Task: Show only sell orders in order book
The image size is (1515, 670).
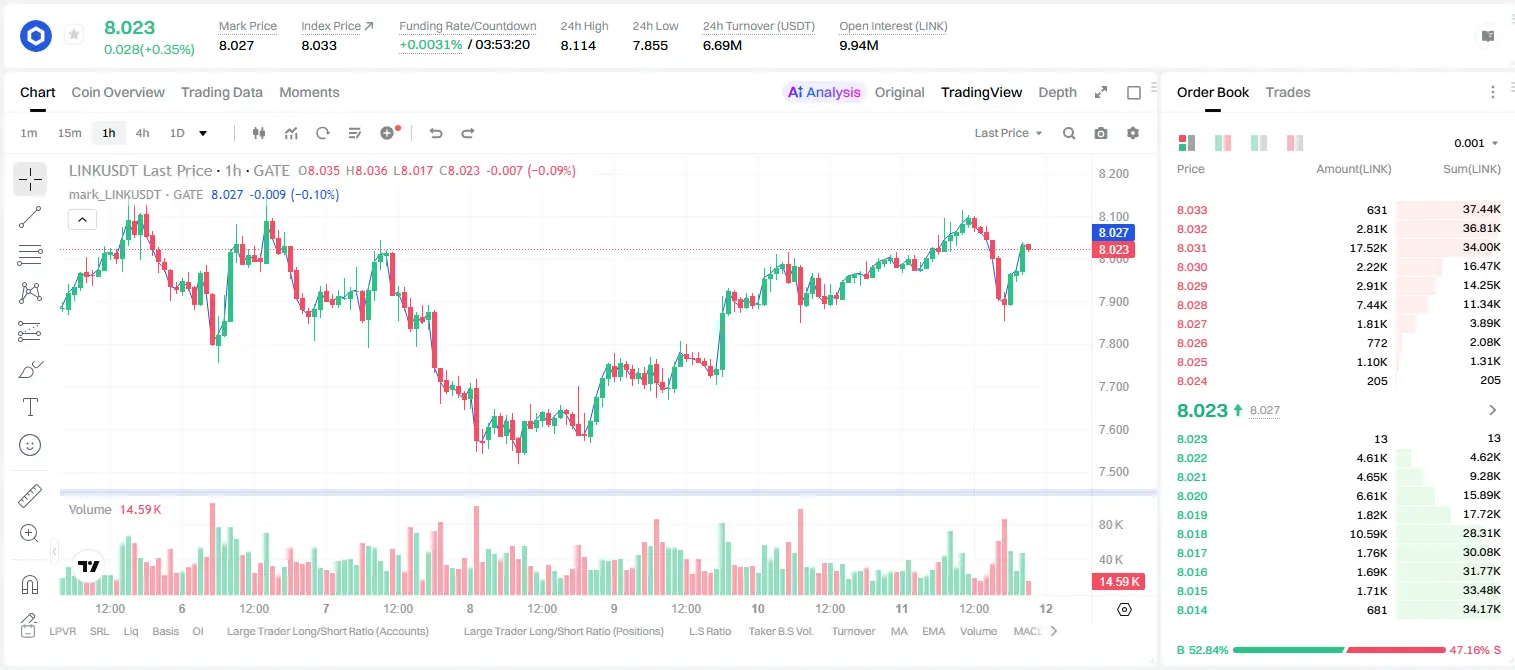Action: (1295, 143)
